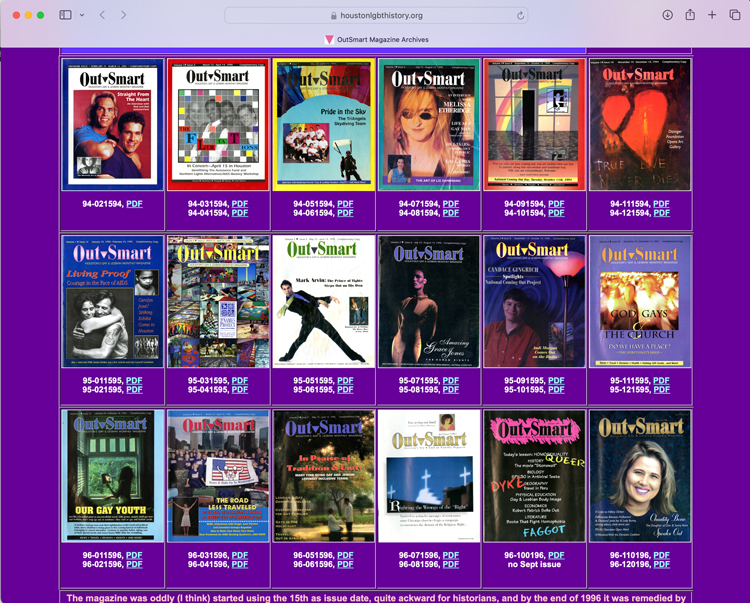Open the PDF link for 95-121595
The image size is (750, 603).
(x=662, y=390)
